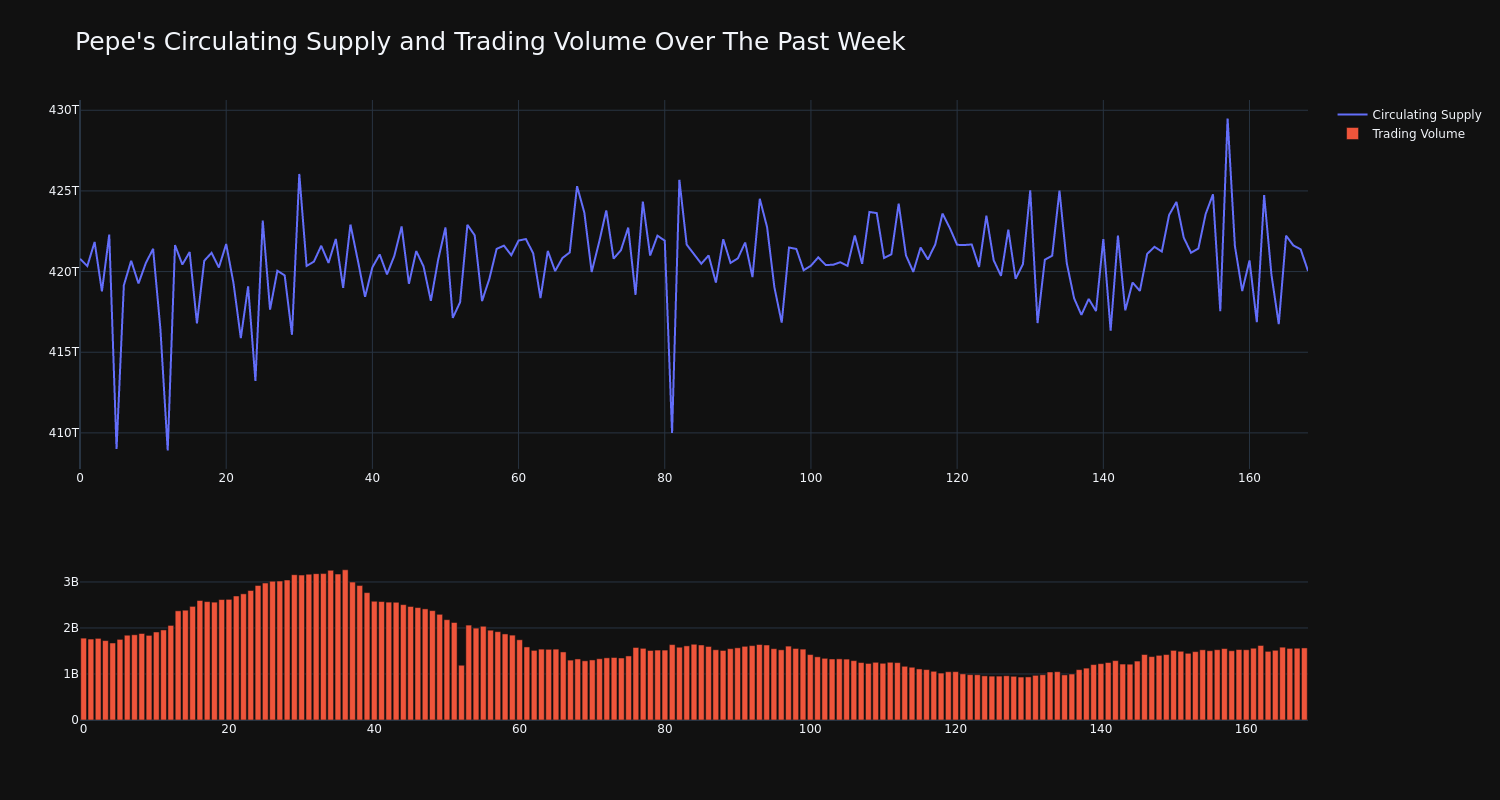
Task: Click the 100 tick on supply chart x-axis
Action: tap(811, 478)
